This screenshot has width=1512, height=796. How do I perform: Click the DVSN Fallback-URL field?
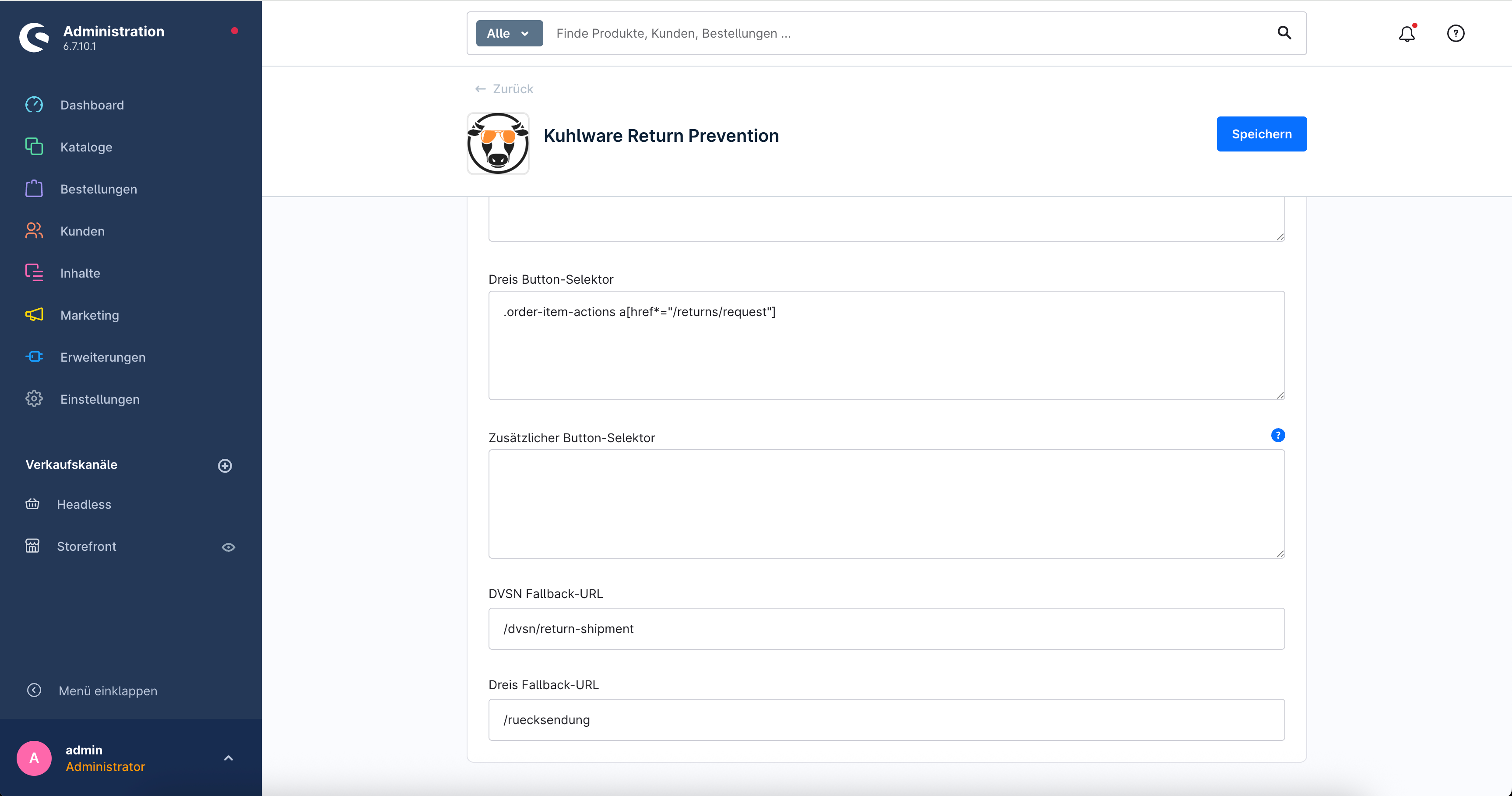886,629
